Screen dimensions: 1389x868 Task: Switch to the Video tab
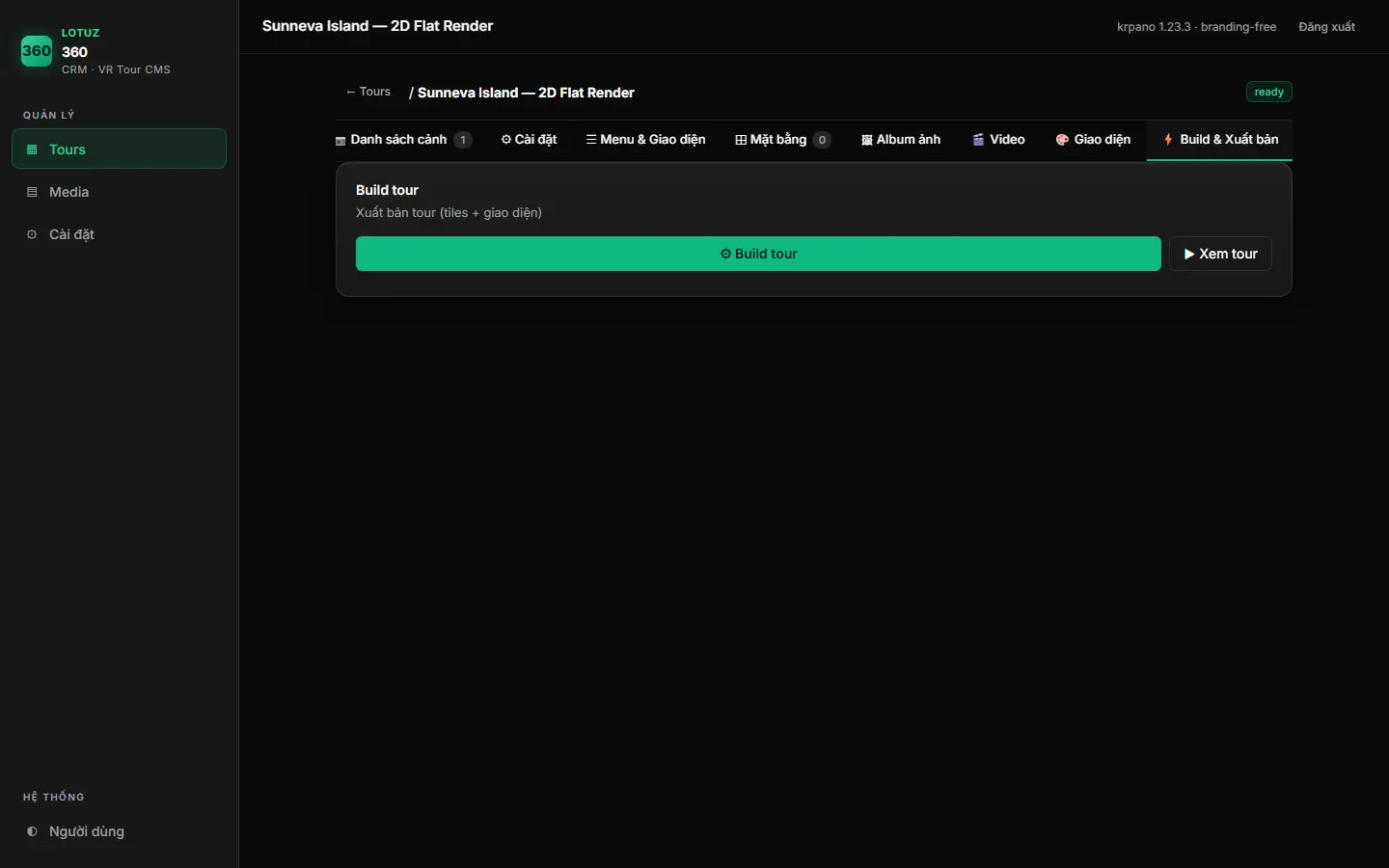click(x=998, y=140)
